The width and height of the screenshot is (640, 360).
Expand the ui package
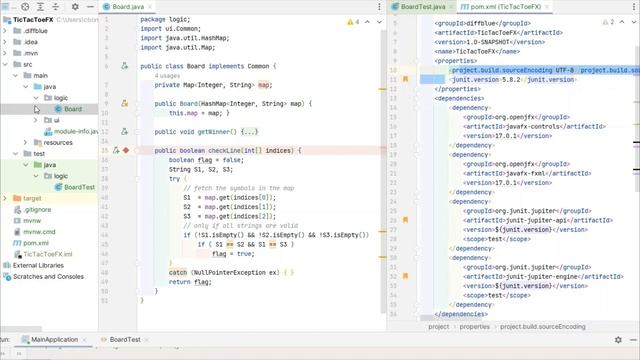36,120
